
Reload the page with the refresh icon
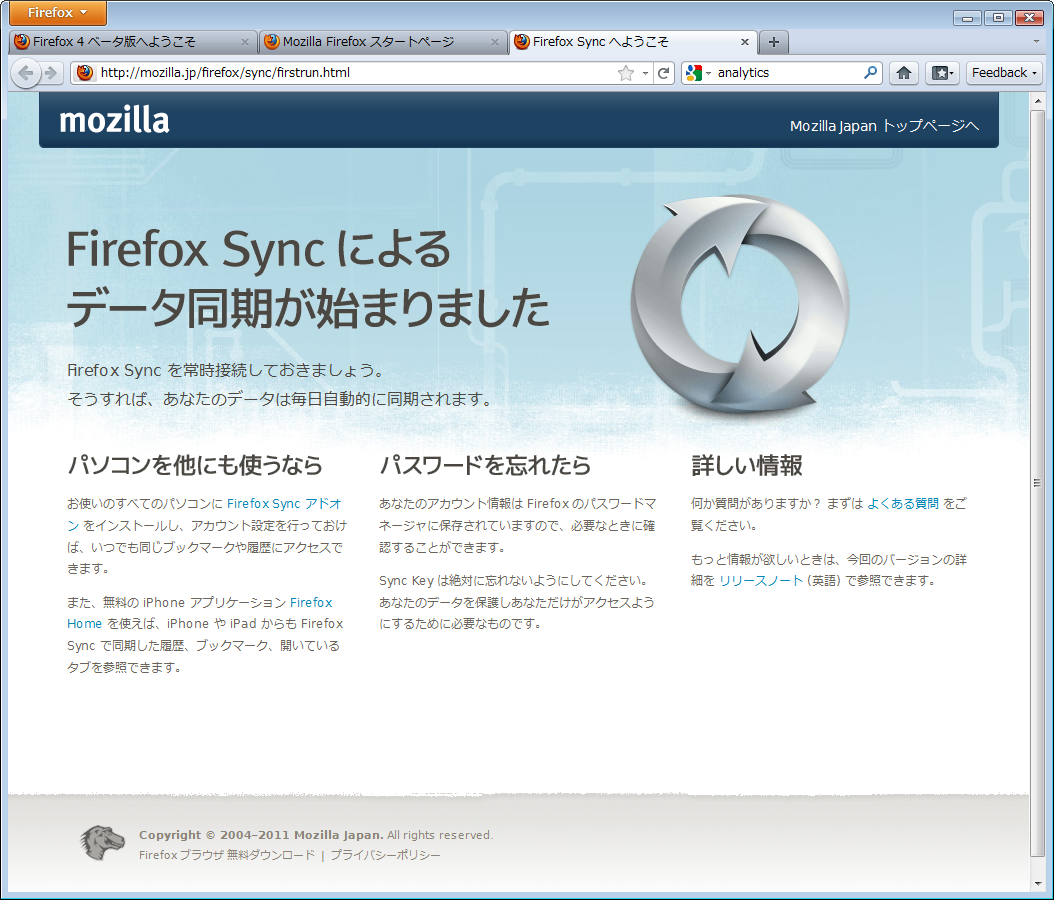(663, 73)
